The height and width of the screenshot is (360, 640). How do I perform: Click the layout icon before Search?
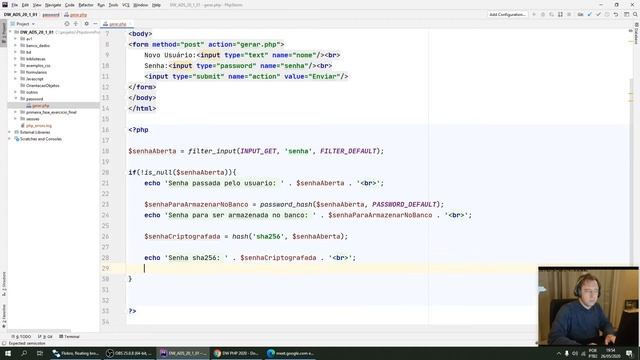point(627,14)
